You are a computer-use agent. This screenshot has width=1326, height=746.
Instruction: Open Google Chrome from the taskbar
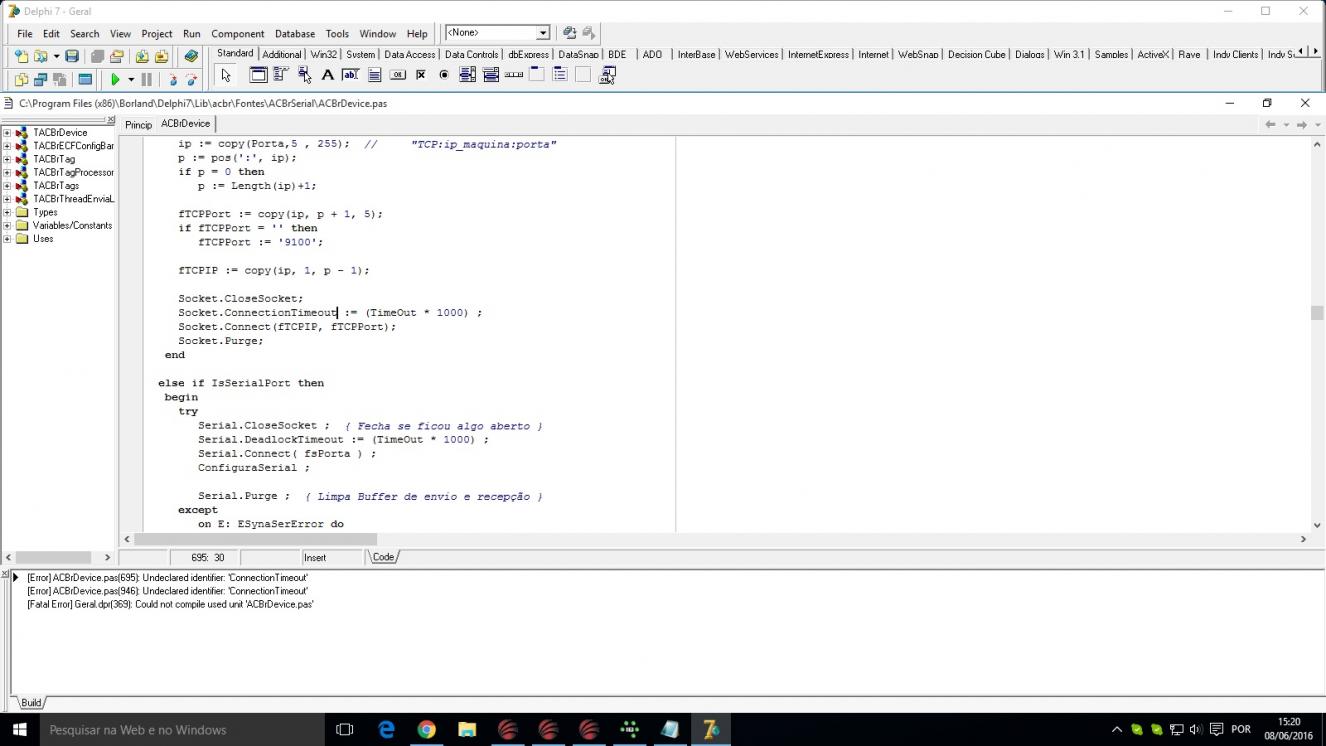click(x=426, y=730)
